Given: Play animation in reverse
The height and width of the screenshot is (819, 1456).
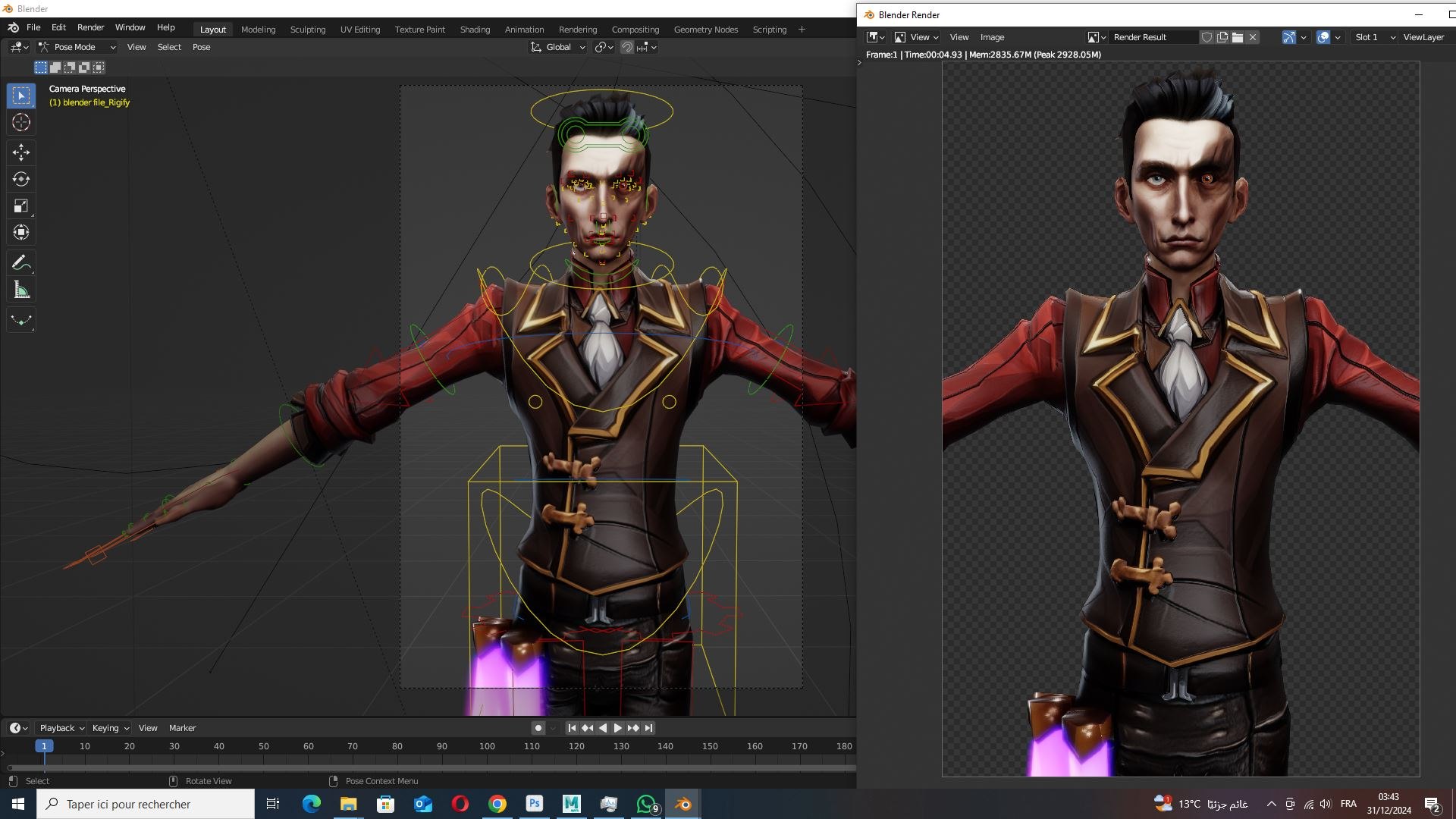Looking at the screenshot, I should [603, 728].
